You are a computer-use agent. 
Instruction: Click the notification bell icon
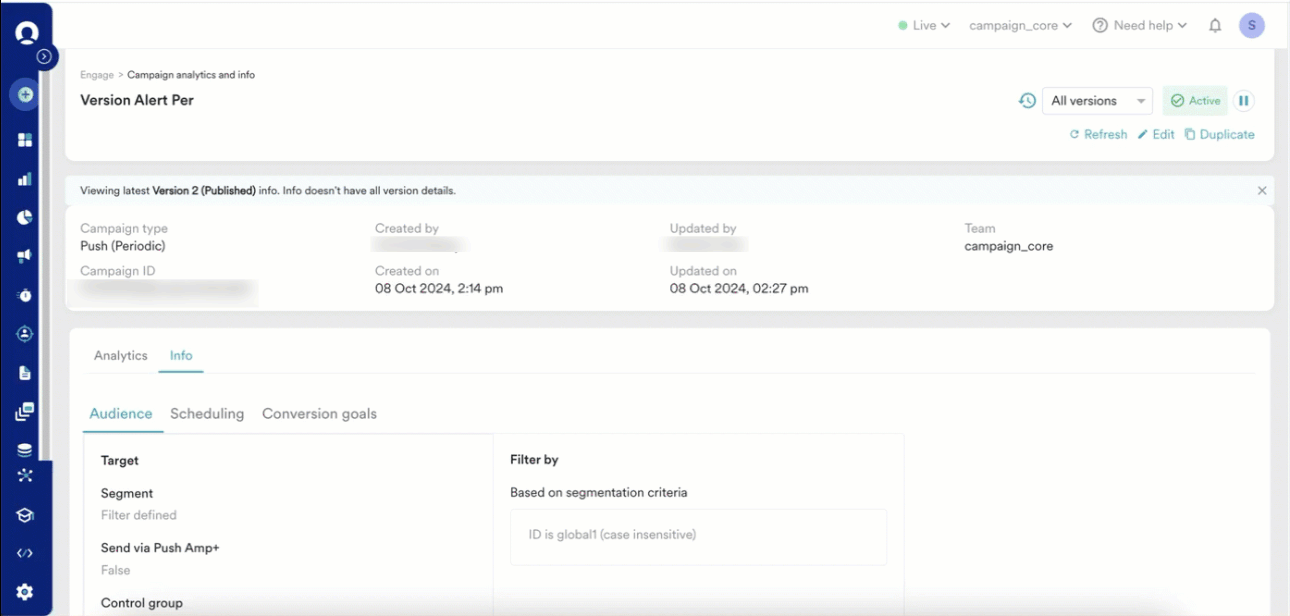(x=1215, y=26)
